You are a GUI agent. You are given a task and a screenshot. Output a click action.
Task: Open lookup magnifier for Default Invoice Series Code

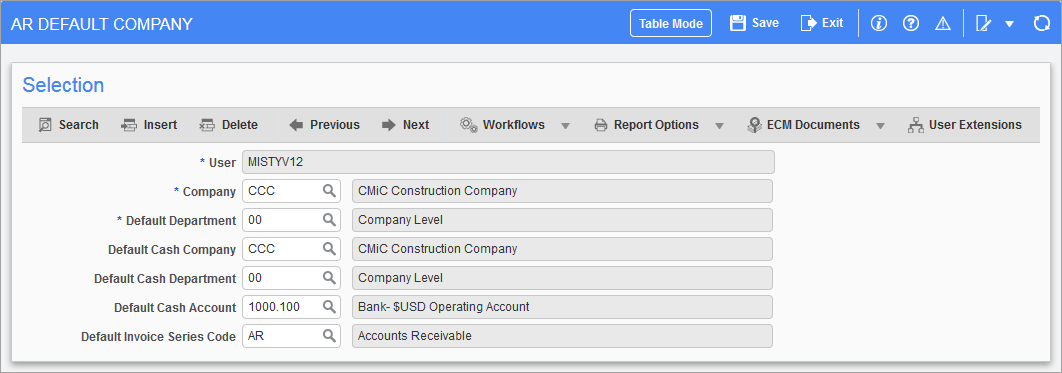tap(329, 336)
